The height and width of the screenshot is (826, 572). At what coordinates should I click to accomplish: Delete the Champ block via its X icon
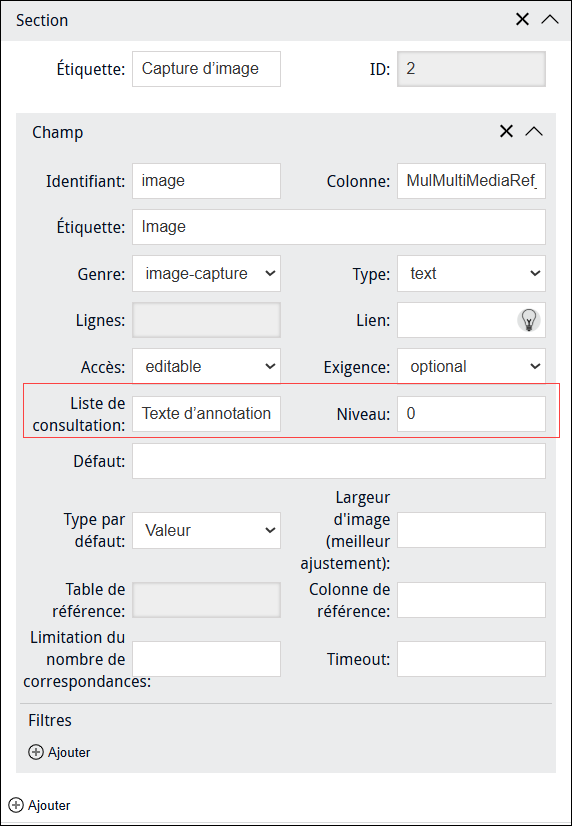[506, 132]
